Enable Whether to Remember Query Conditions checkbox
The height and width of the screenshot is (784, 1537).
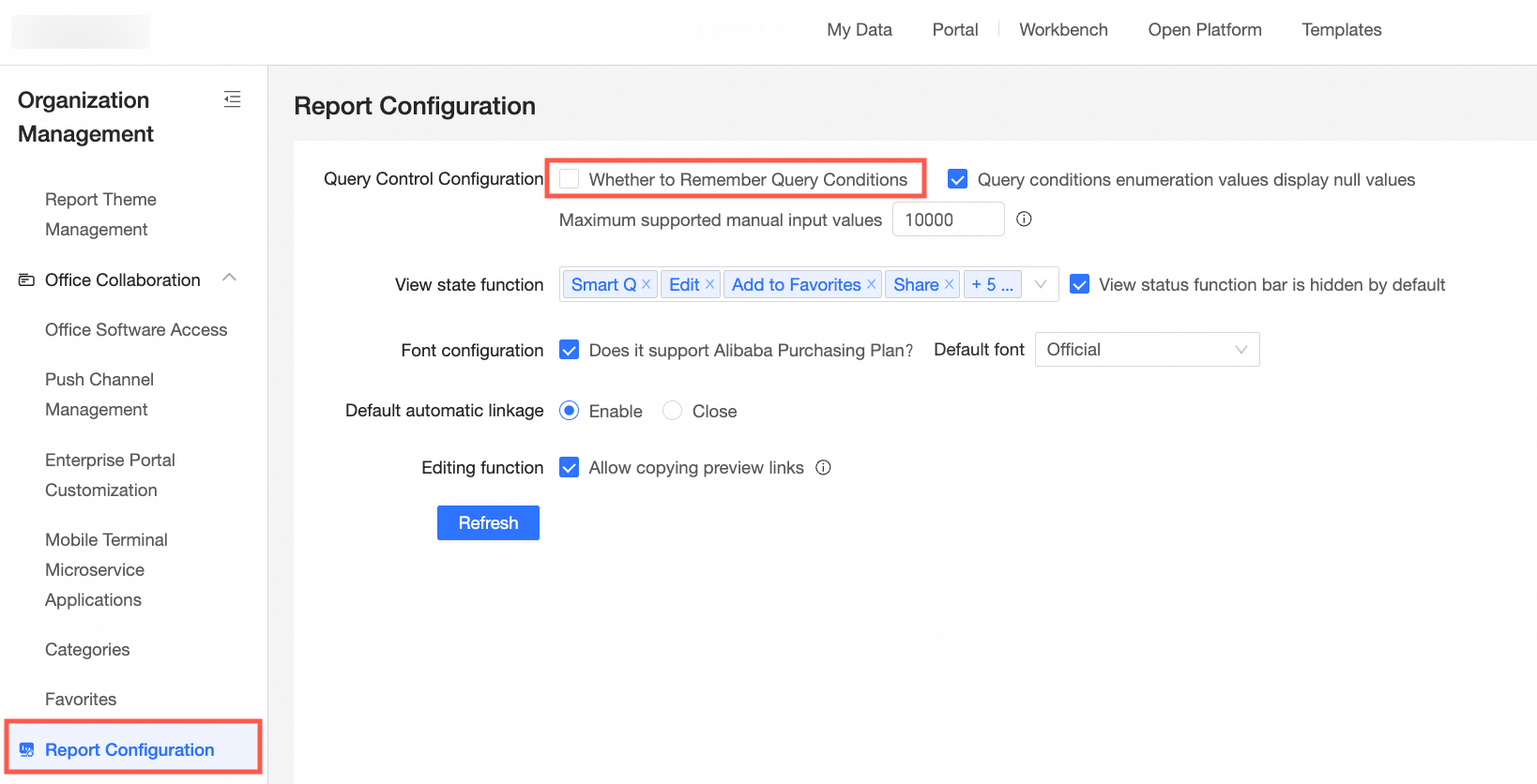(x=570, y=179)
